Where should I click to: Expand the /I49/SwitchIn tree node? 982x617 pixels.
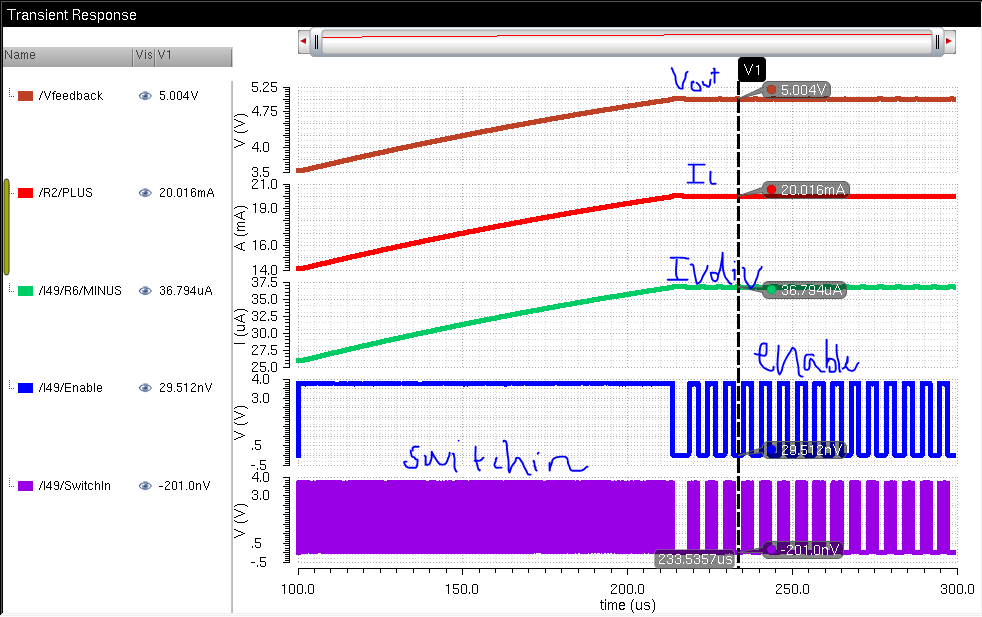[x=12, y=486]
